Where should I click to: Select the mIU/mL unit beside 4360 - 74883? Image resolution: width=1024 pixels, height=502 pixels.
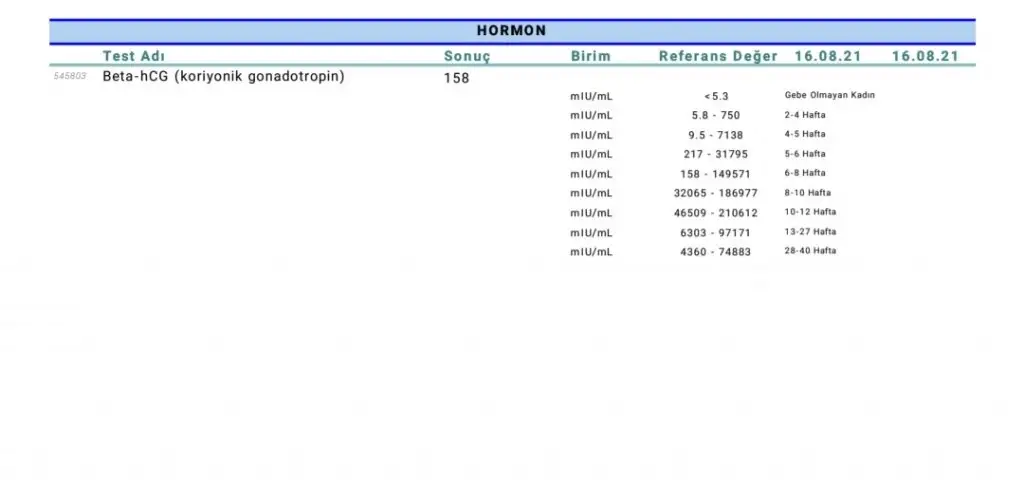click(x=591, y=252)
